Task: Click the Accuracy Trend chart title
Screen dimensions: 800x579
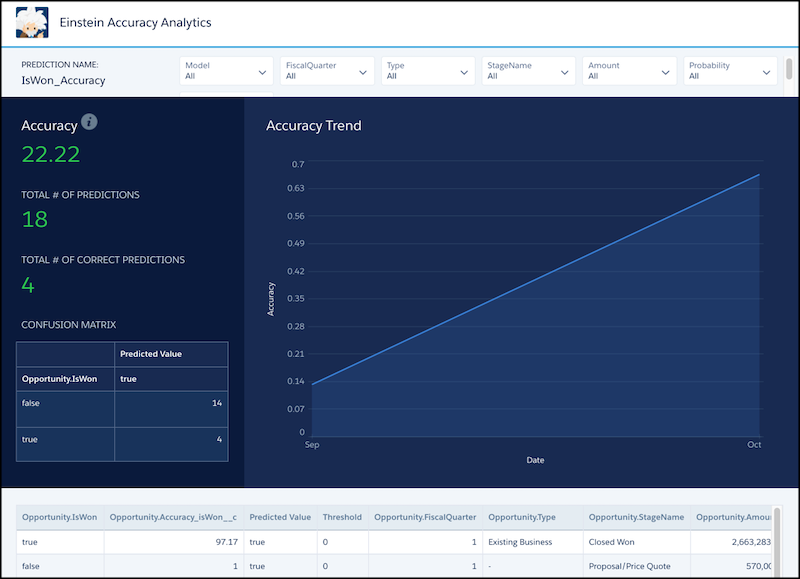Action: [313, 125]
